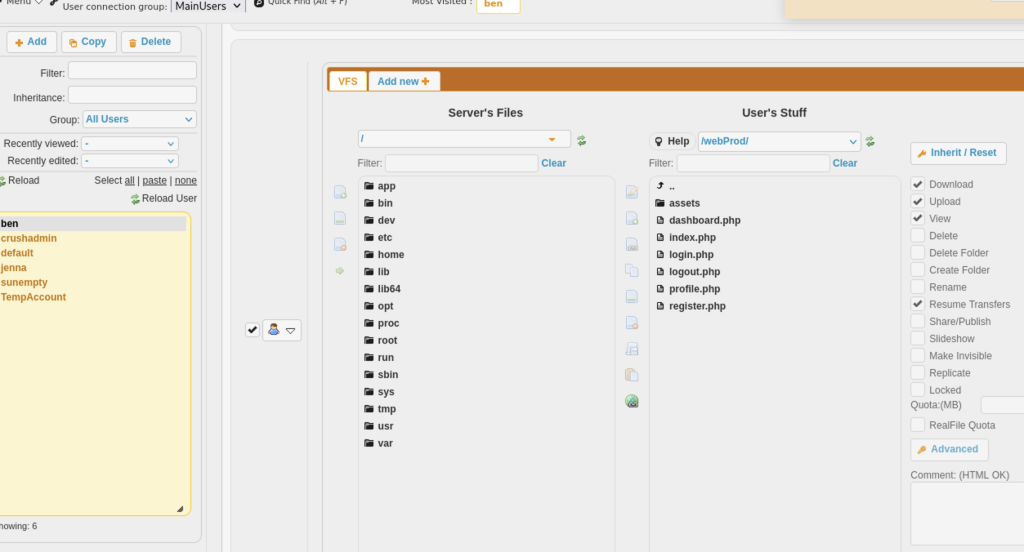Refresh the Server's Files listing
Viewport: 1024px width, 552px height.
581,141
